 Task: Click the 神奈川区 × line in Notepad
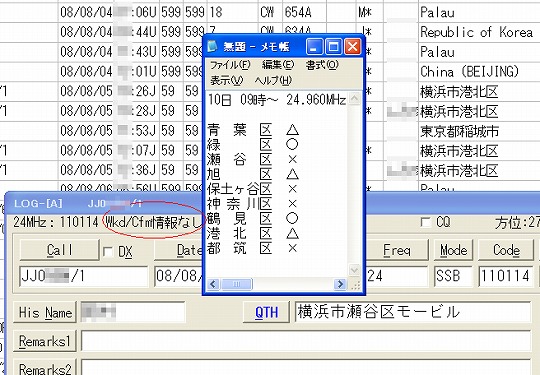pyautogui.click(x=253, y=204)
